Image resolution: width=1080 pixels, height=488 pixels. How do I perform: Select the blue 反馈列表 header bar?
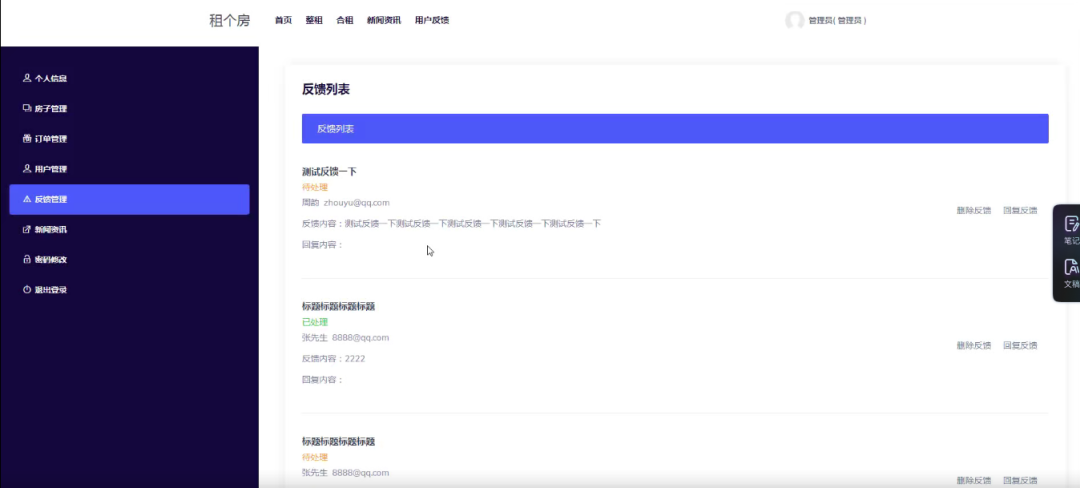point(675,129)
